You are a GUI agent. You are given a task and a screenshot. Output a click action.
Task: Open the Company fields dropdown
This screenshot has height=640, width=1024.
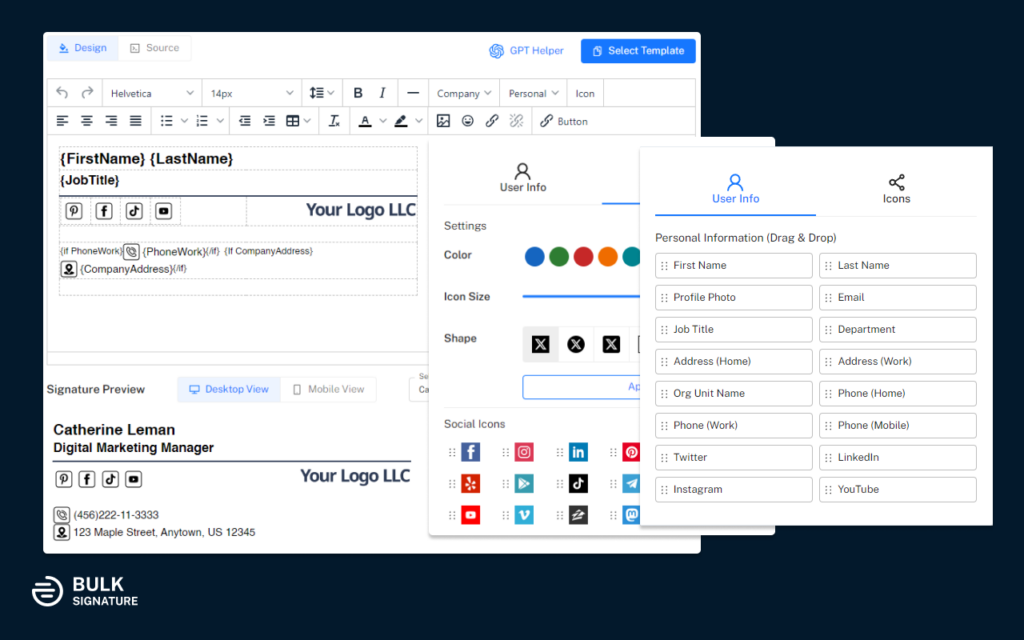[x=464, y=93]
